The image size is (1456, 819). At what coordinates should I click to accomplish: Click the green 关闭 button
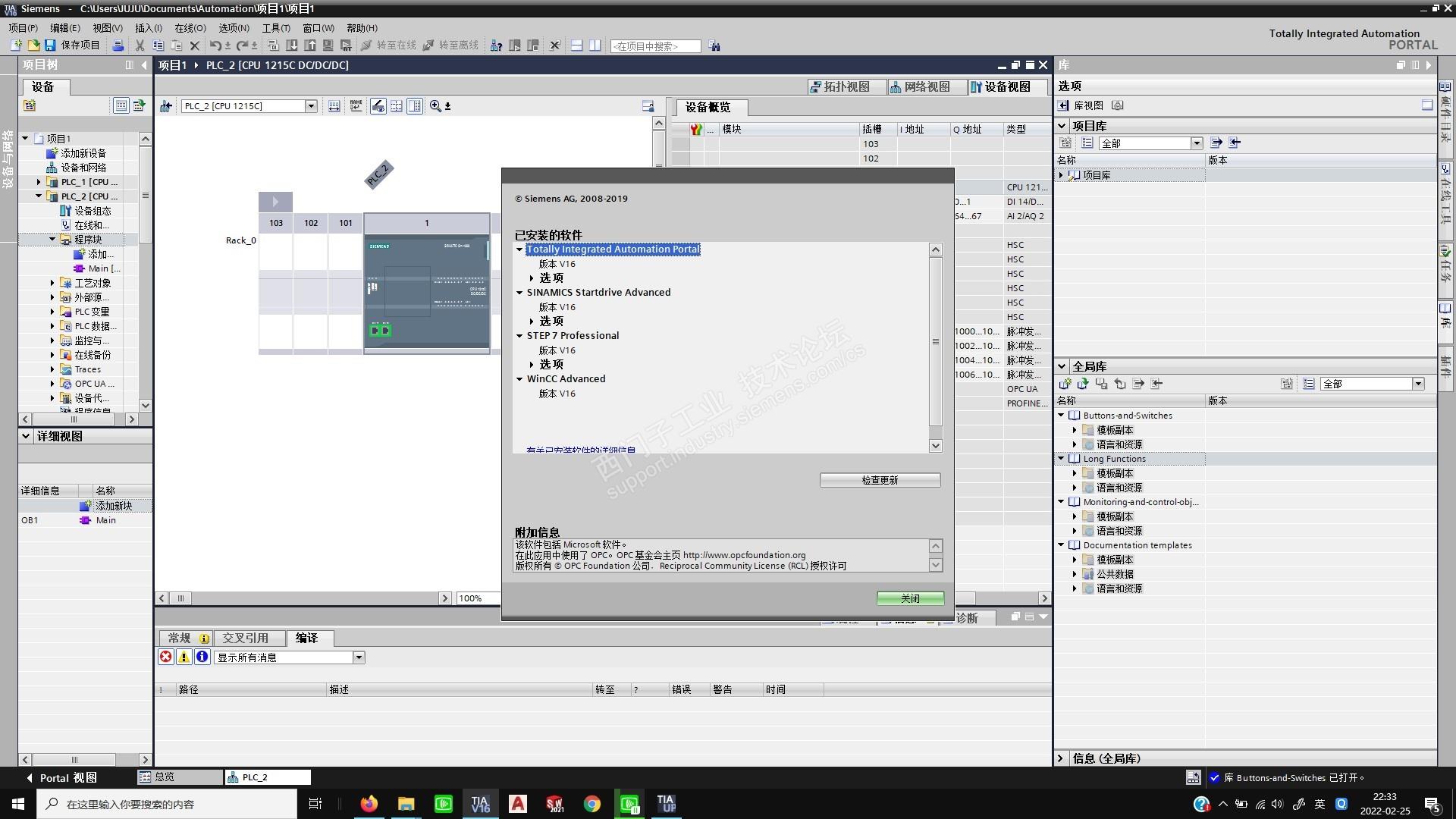[x=910, y=598]
